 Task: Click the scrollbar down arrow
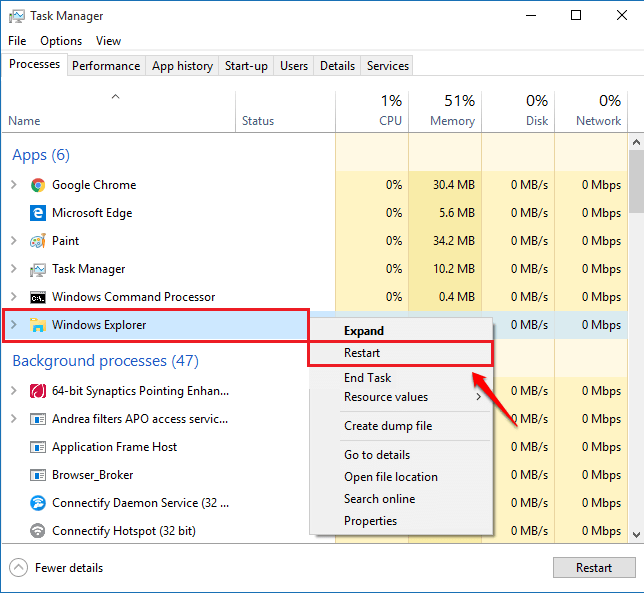tap(636, 535)
